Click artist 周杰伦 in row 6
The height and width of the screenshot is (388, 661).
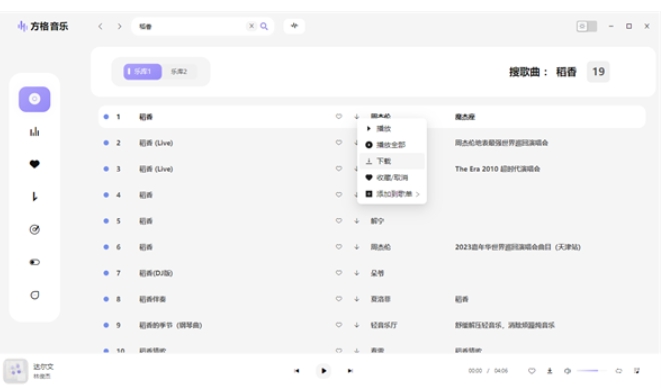[x=380, y=247]
